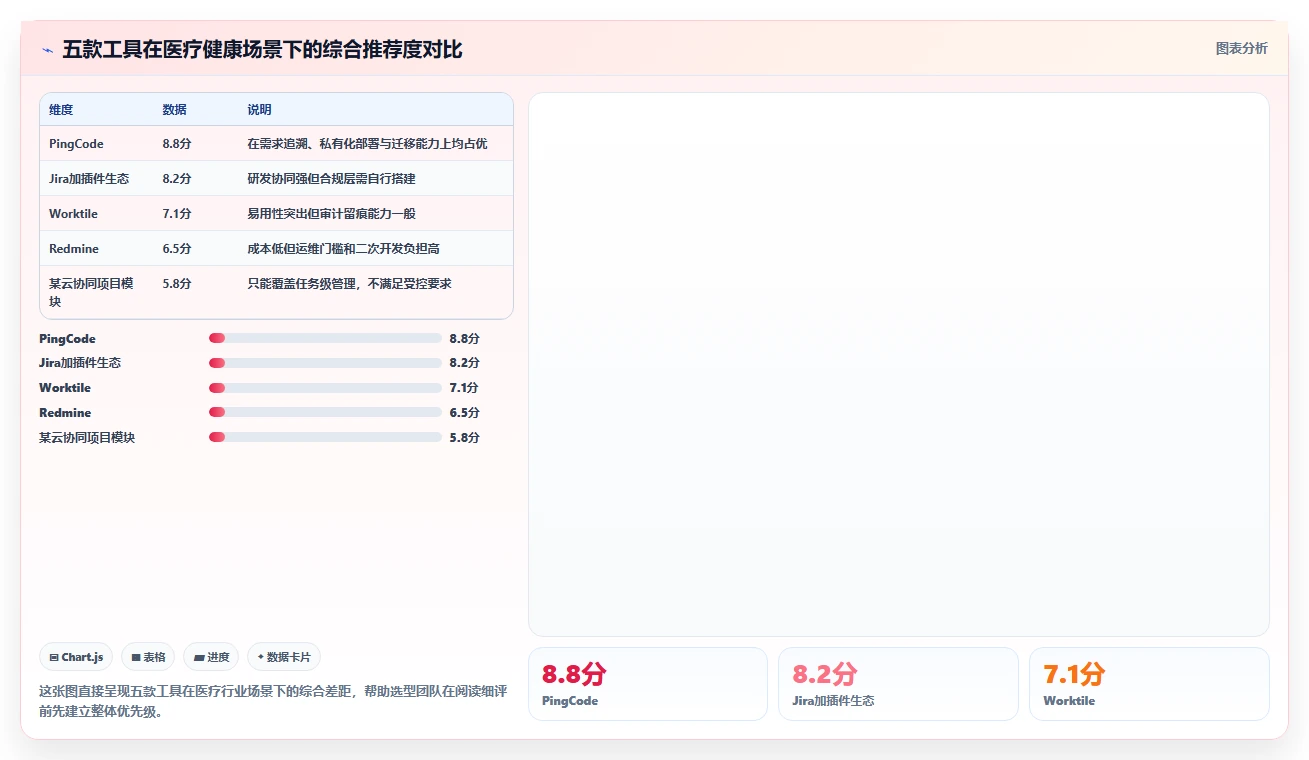Click the Redmine progress label

[65, 413]
